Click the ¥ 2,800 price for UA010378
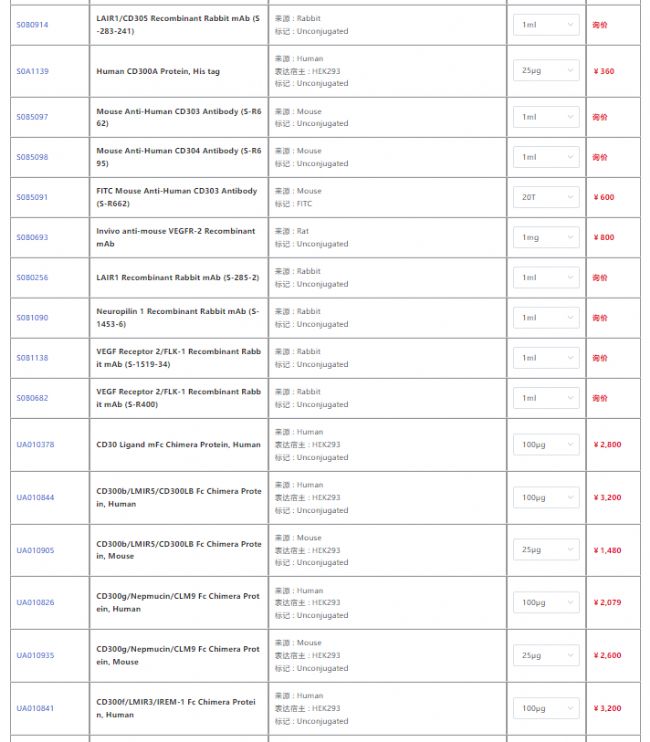 607,444
